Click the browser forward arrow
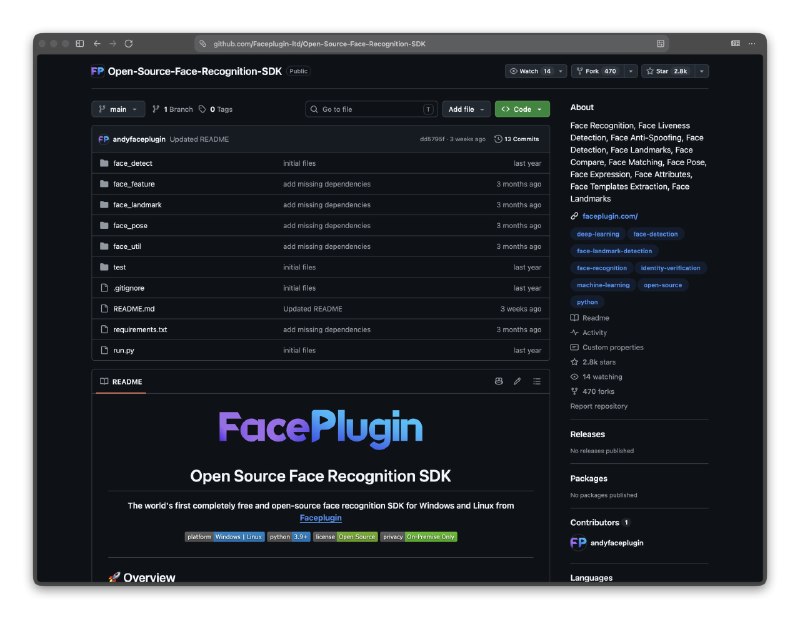 113,44
